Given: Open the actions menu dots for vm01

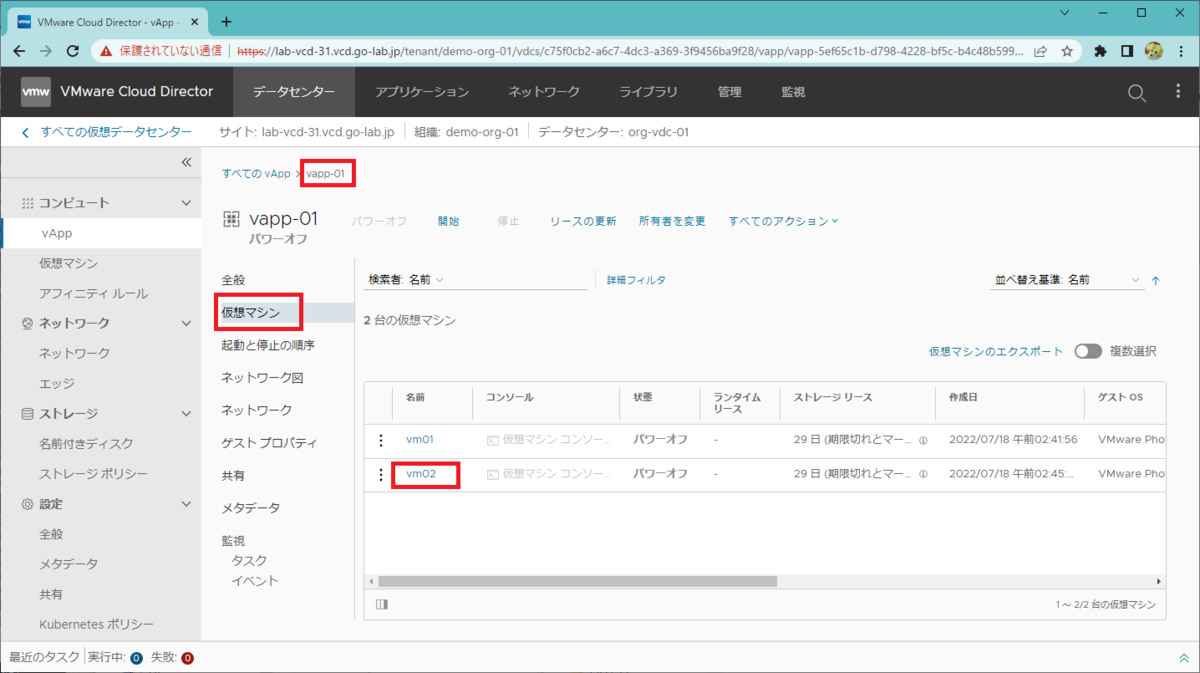Looking at the screenshot, I should tap(380, 439).
